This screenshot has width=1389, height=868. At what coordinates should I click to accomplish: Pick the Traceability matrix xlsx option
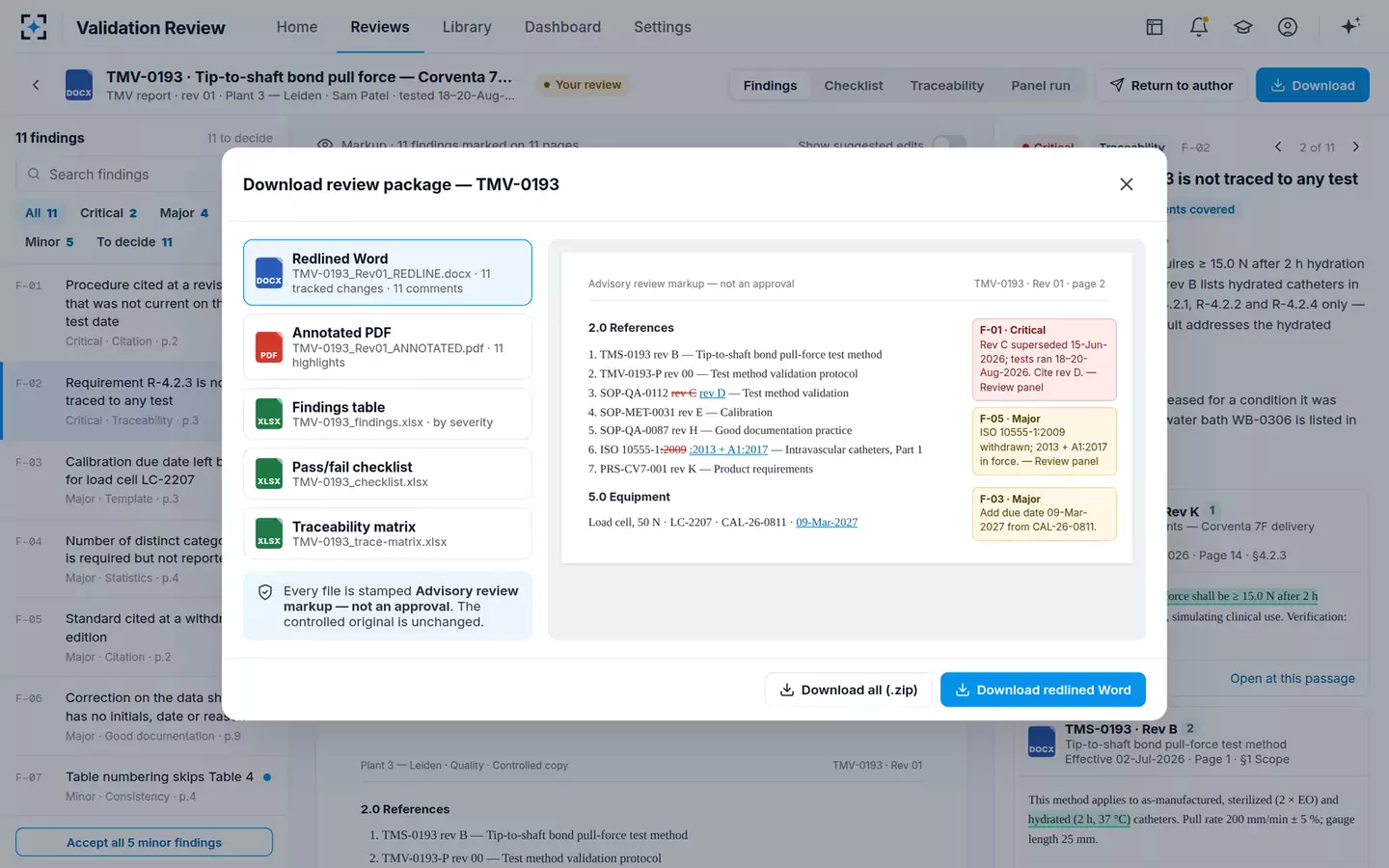click(388, 533)
